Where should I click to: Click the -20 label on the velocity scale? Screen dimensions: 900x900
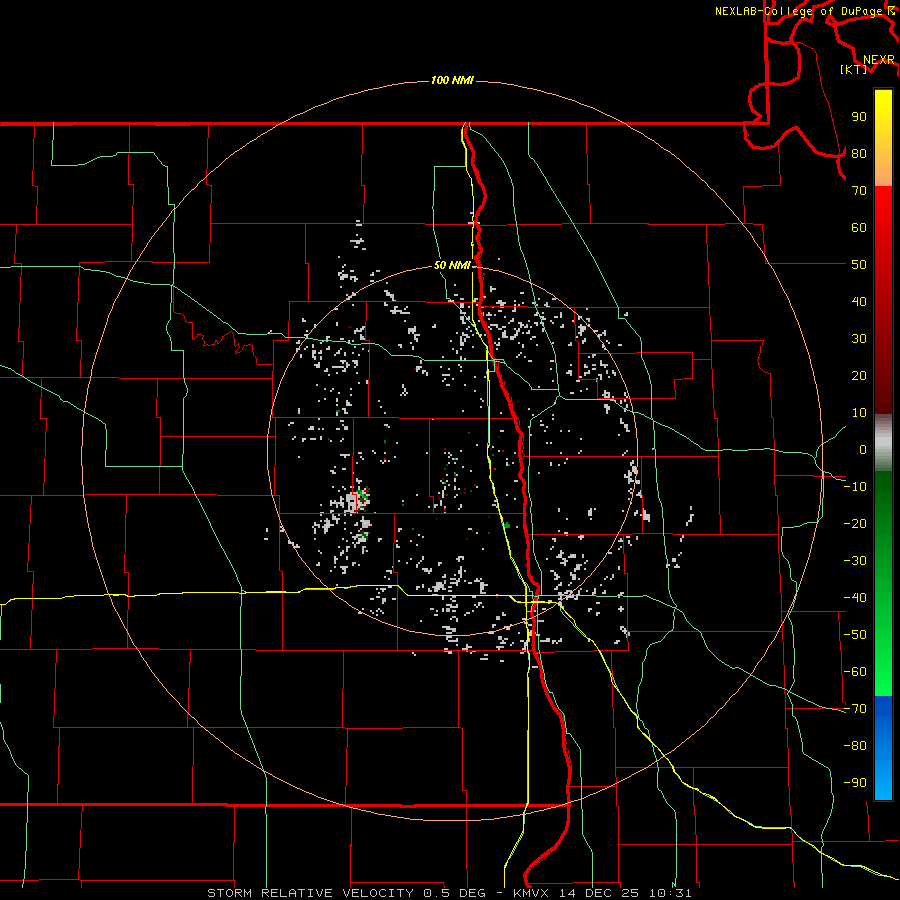[x=855, y=523]
